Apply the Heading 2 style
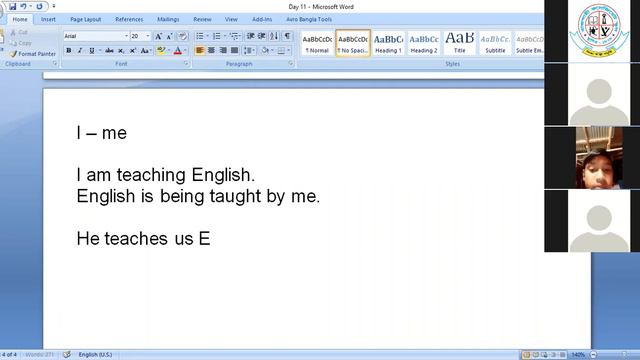The width and height of the screenshot is (640, 360). [424, 43]
